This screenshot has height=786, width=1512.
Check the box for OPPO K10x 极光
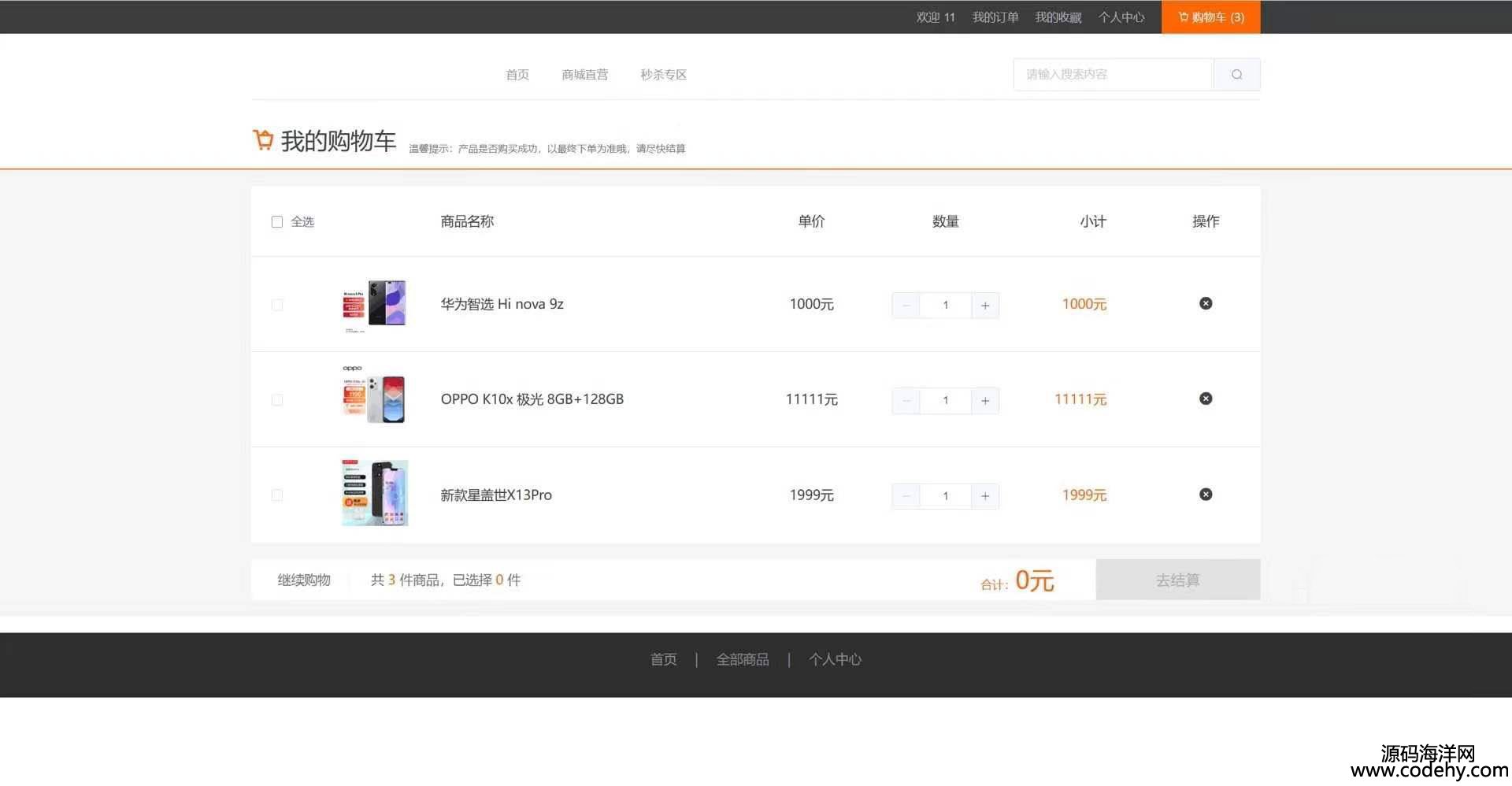277,400
